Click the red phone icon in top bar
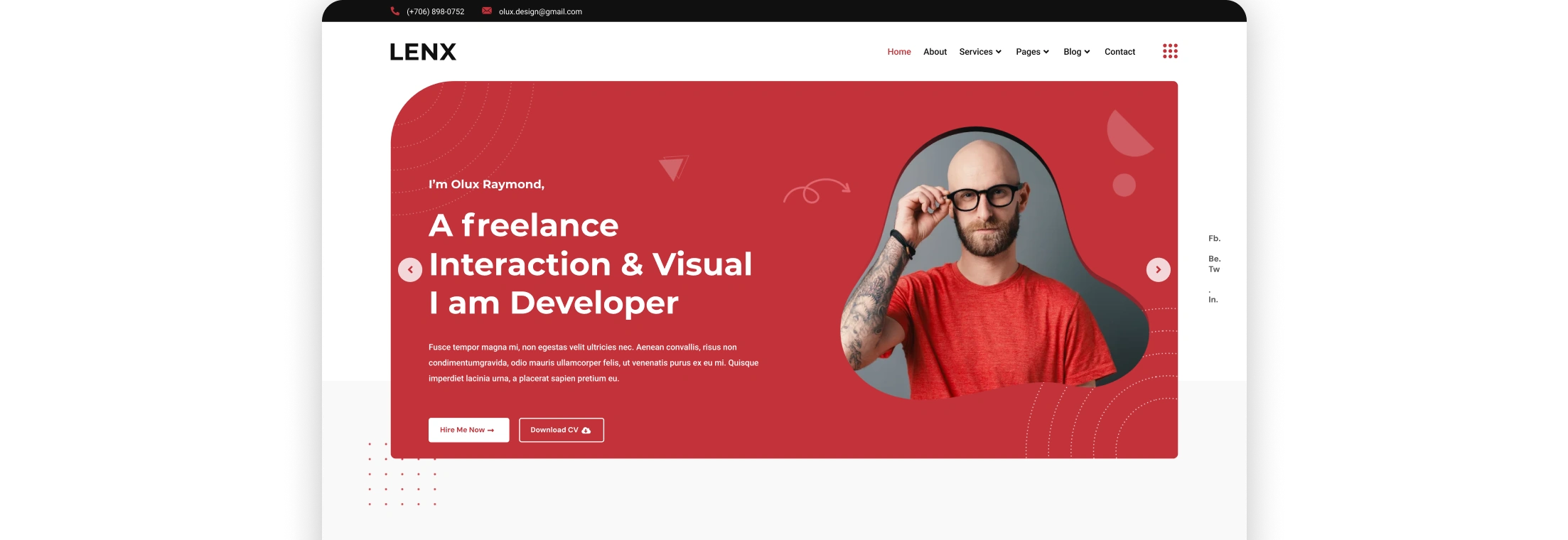 (x=394, y=11)
